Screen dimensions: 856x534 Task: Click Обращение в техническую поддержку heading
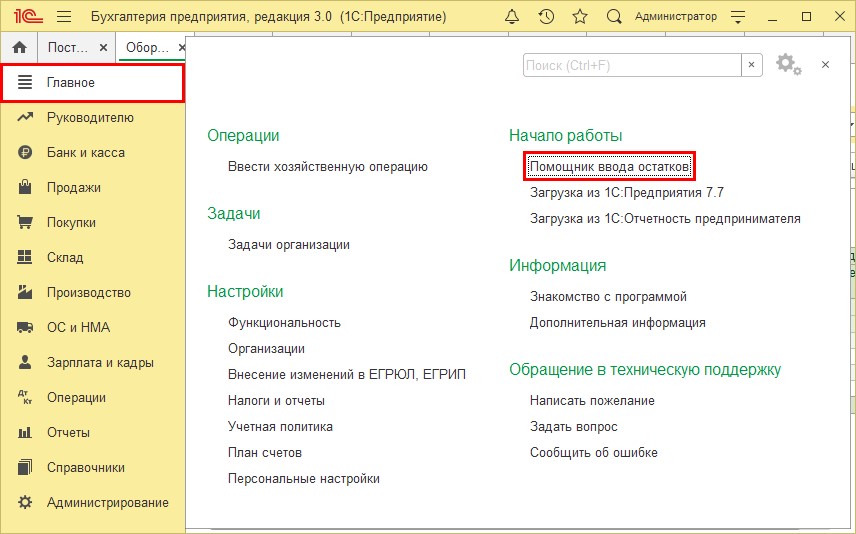click(645, 370)
